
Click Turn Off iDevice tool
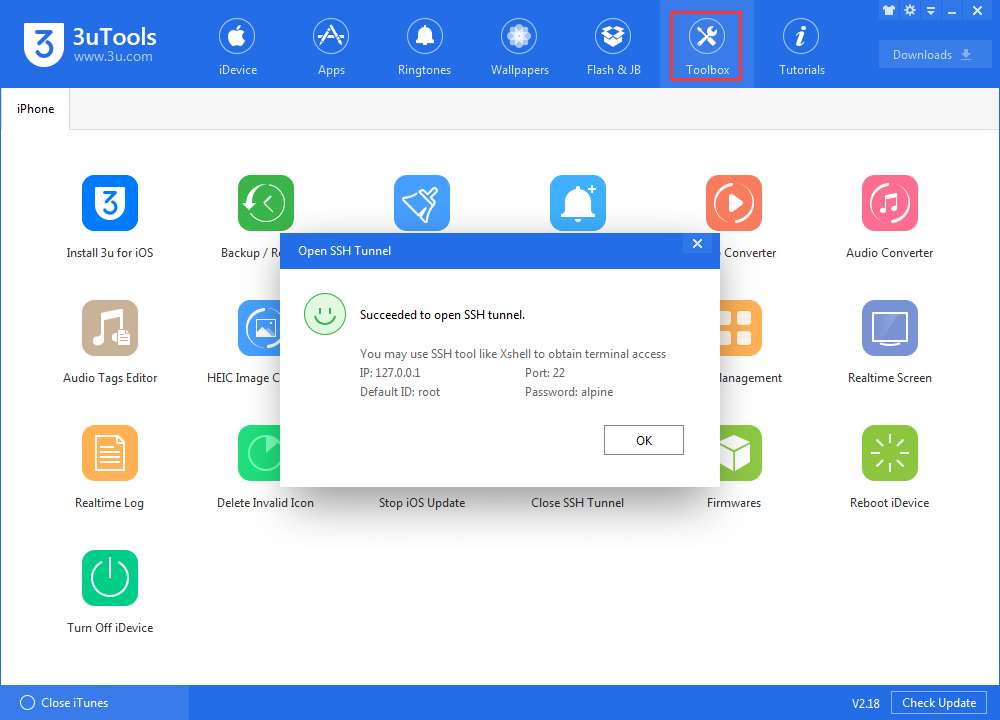coord(110,592)
